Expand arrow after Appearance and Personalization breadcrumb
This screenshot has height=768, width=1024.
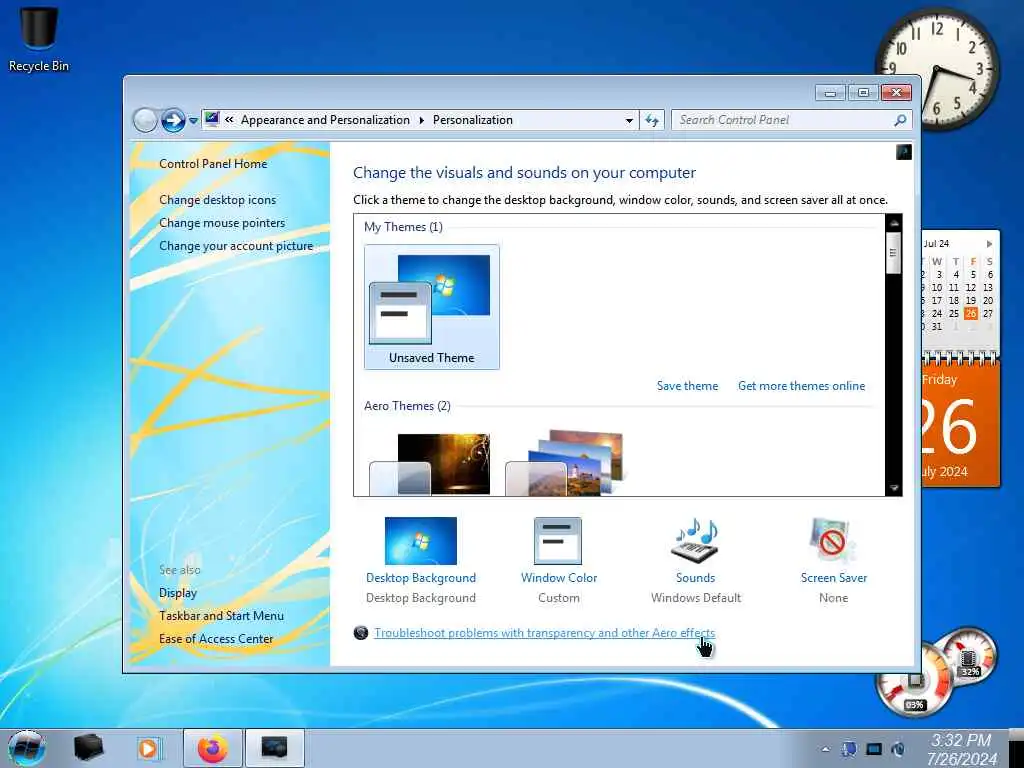tap(421, 120)
